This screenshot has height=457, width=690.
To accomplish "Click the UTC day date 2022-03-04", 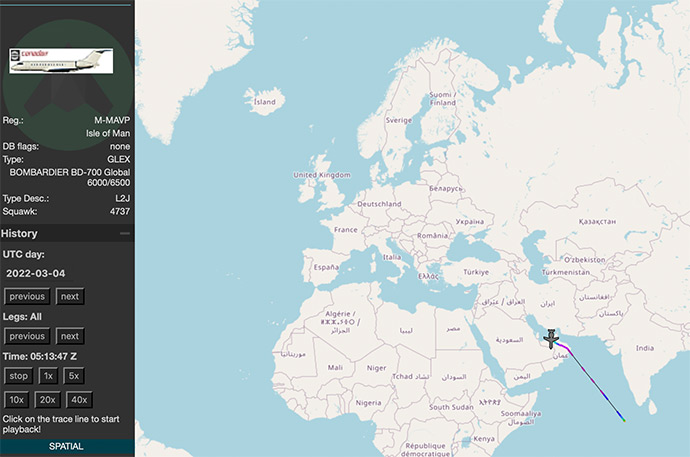I will [36, 273].
